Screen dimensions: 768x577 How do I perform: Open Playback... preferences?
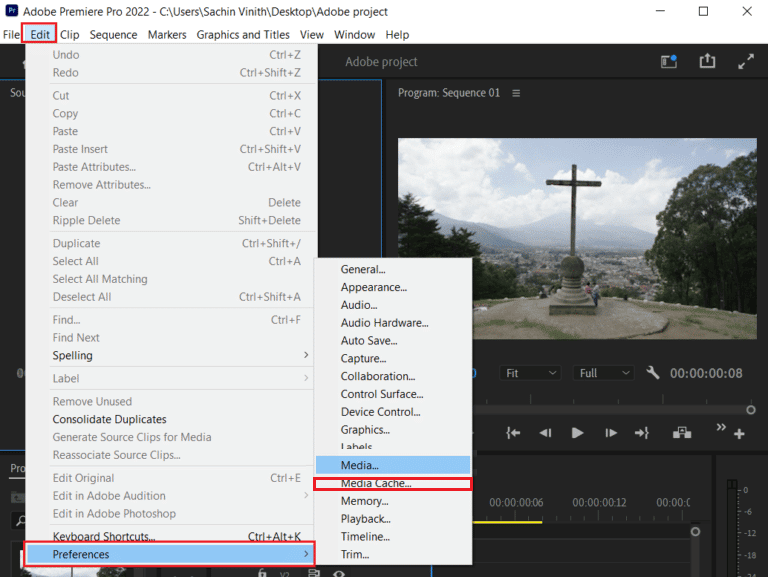click(393, 519)
